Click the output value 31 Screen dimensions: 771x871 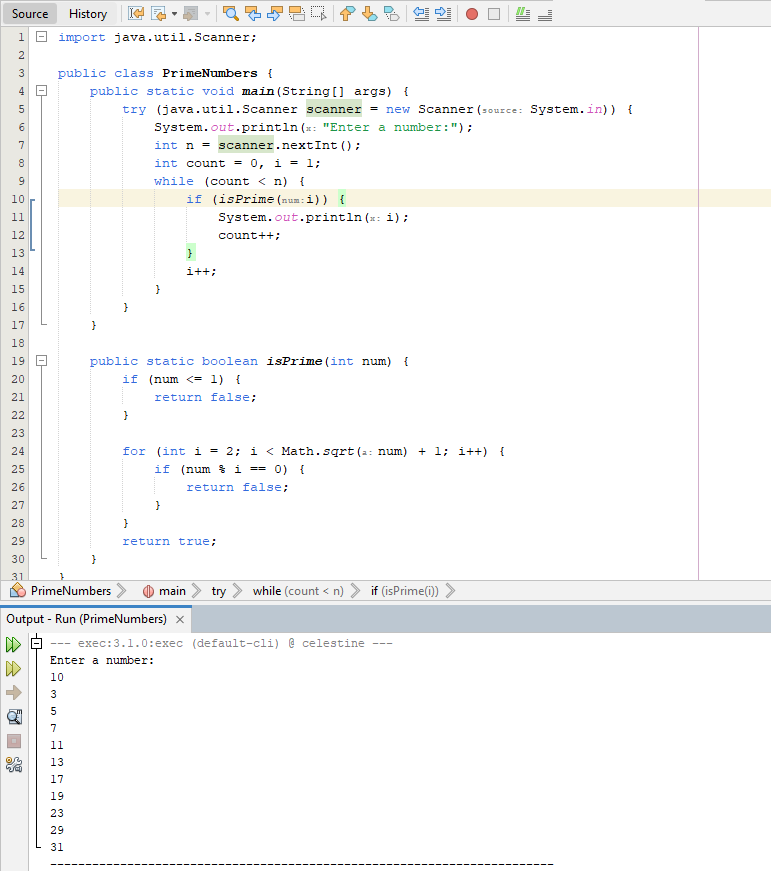click(57, 847)
